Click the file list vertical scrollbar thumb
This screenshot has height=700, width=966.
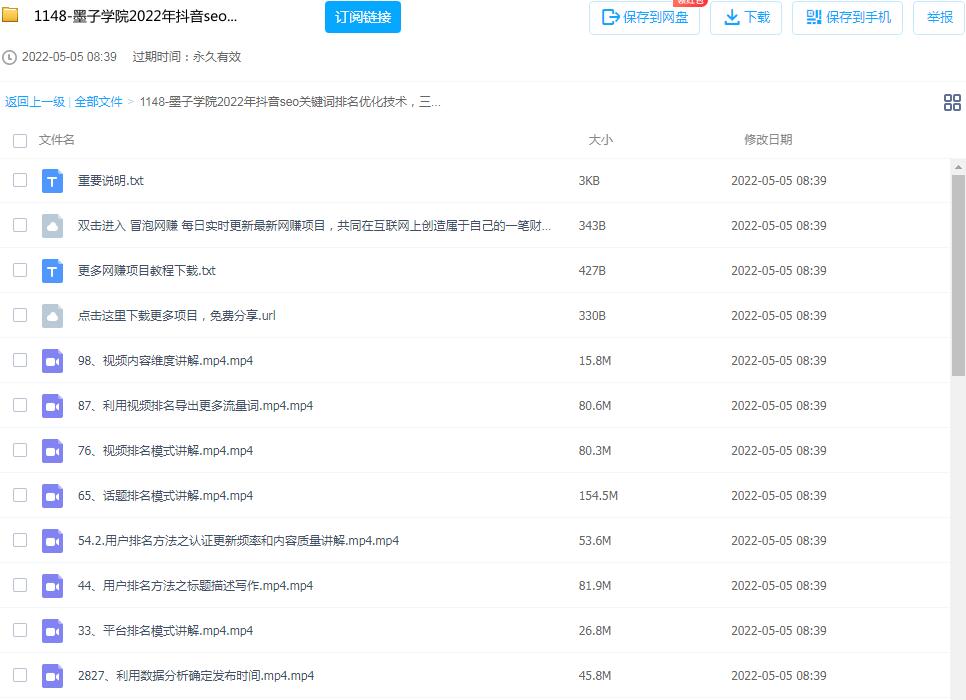tap(958, 275)
